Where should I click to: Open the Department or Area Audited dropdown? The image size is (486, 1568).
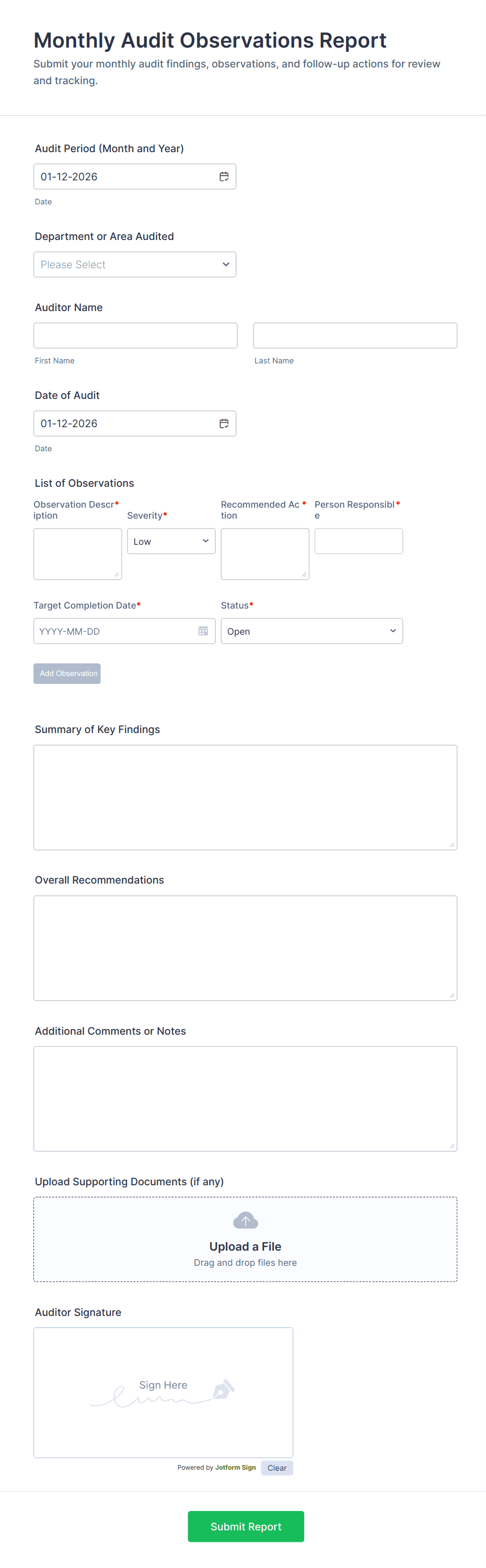134,264
